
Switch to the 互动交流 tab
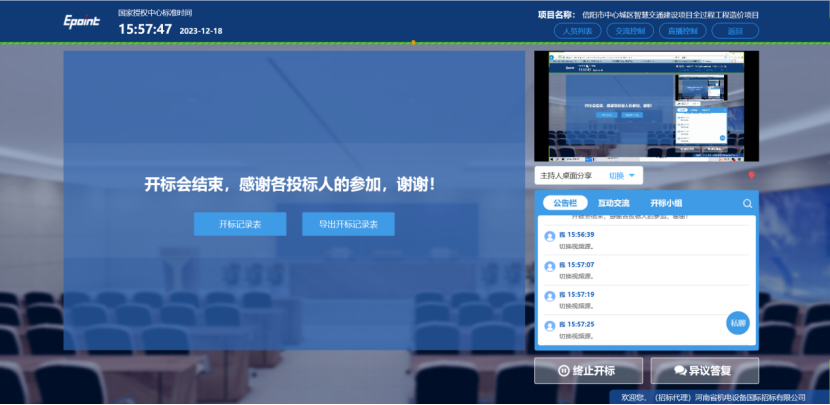(x=614, y=203)
